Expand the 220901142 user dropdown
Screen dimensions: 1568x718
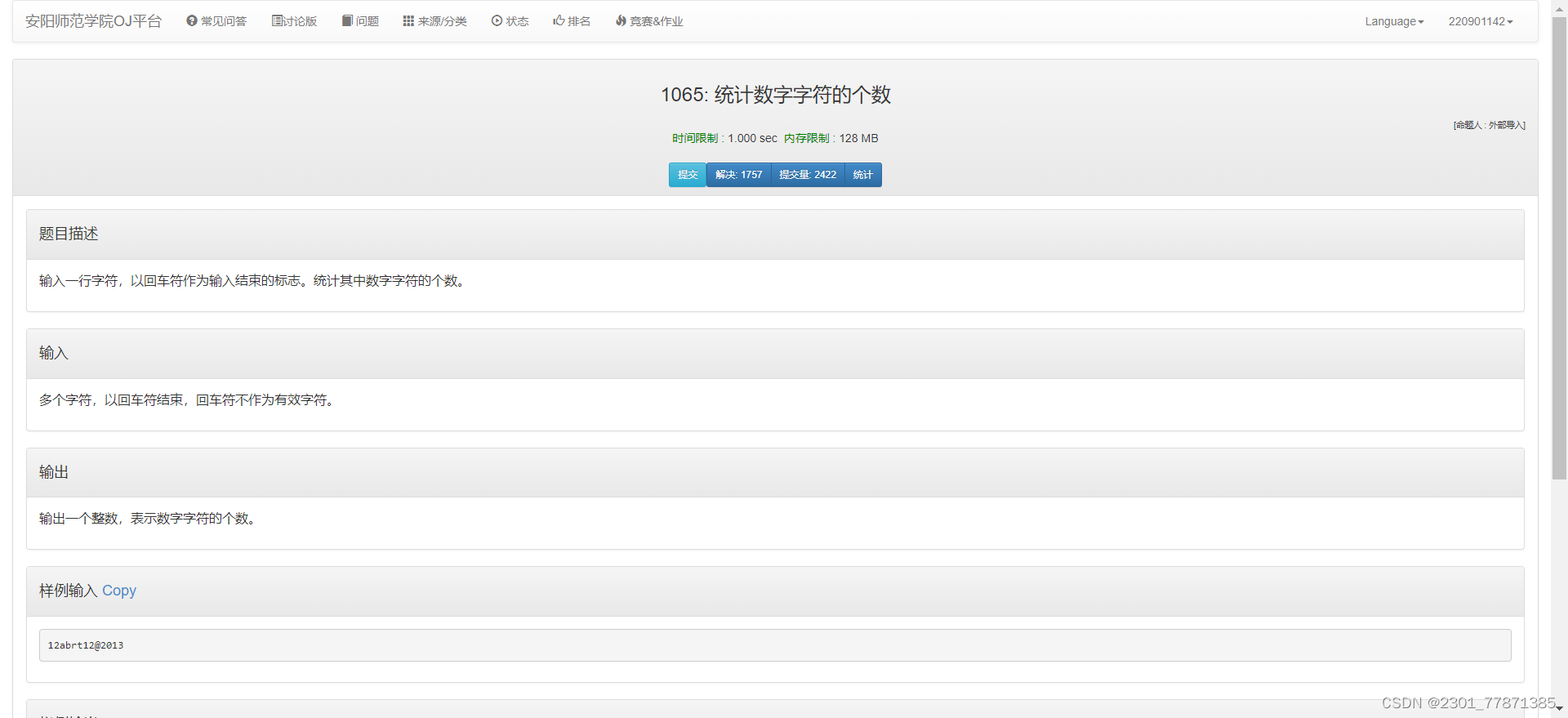click(1481, 21)
